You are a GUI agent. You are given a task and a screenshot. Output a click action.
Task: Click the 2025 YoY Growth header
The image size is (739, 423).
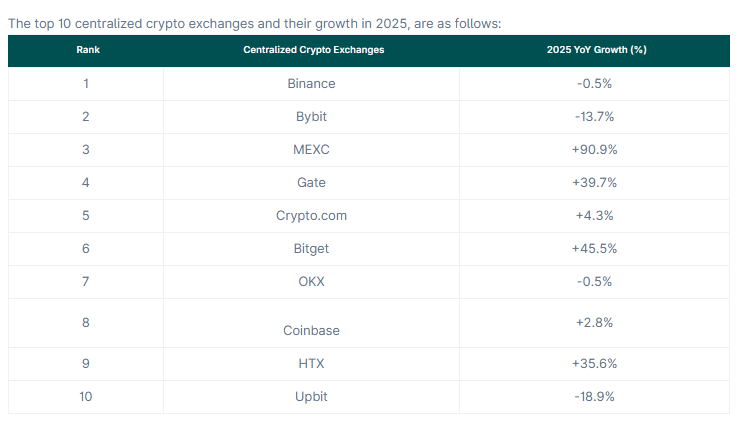595,50
